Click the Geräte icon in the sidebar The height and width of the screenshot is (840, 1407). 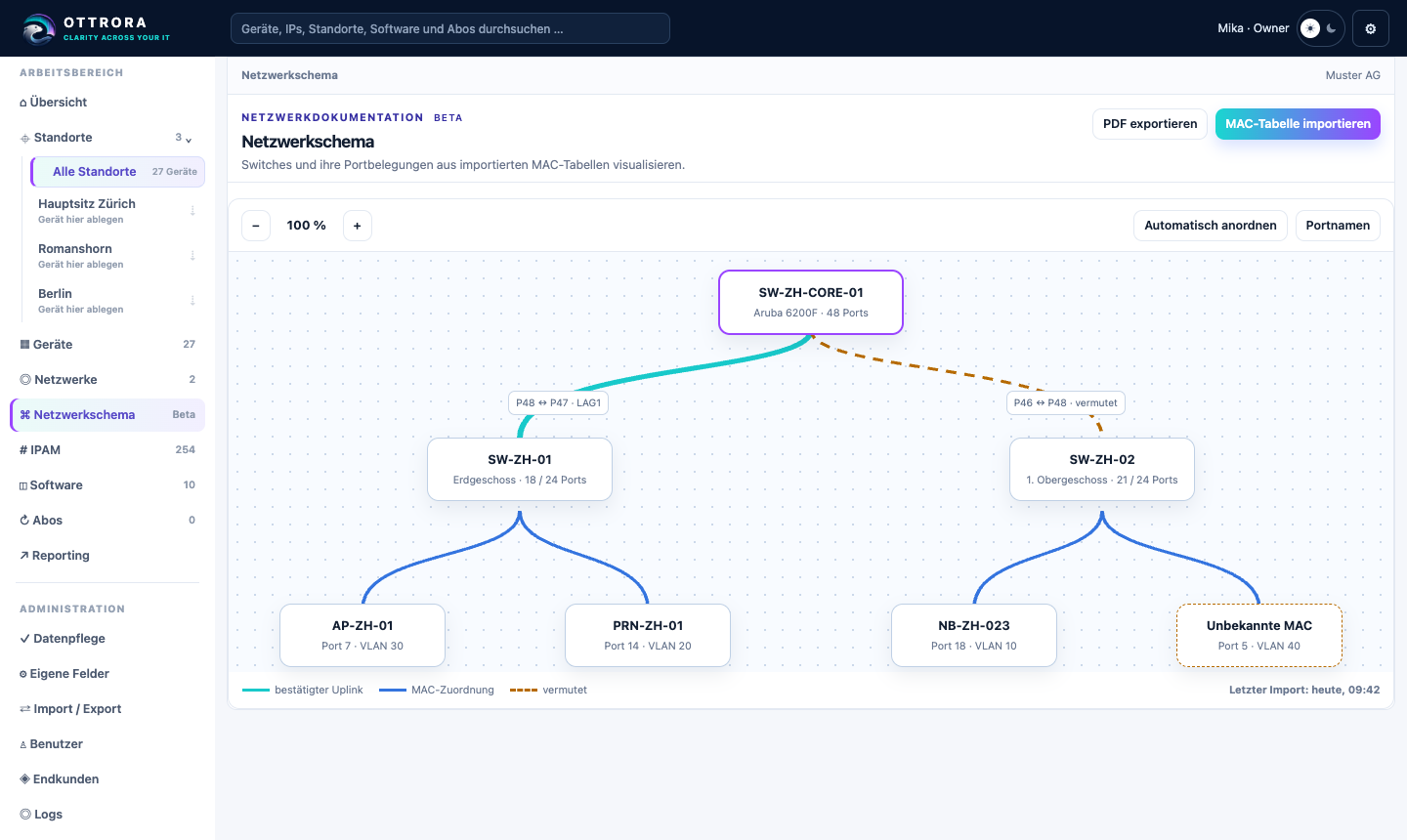point(25,345)
